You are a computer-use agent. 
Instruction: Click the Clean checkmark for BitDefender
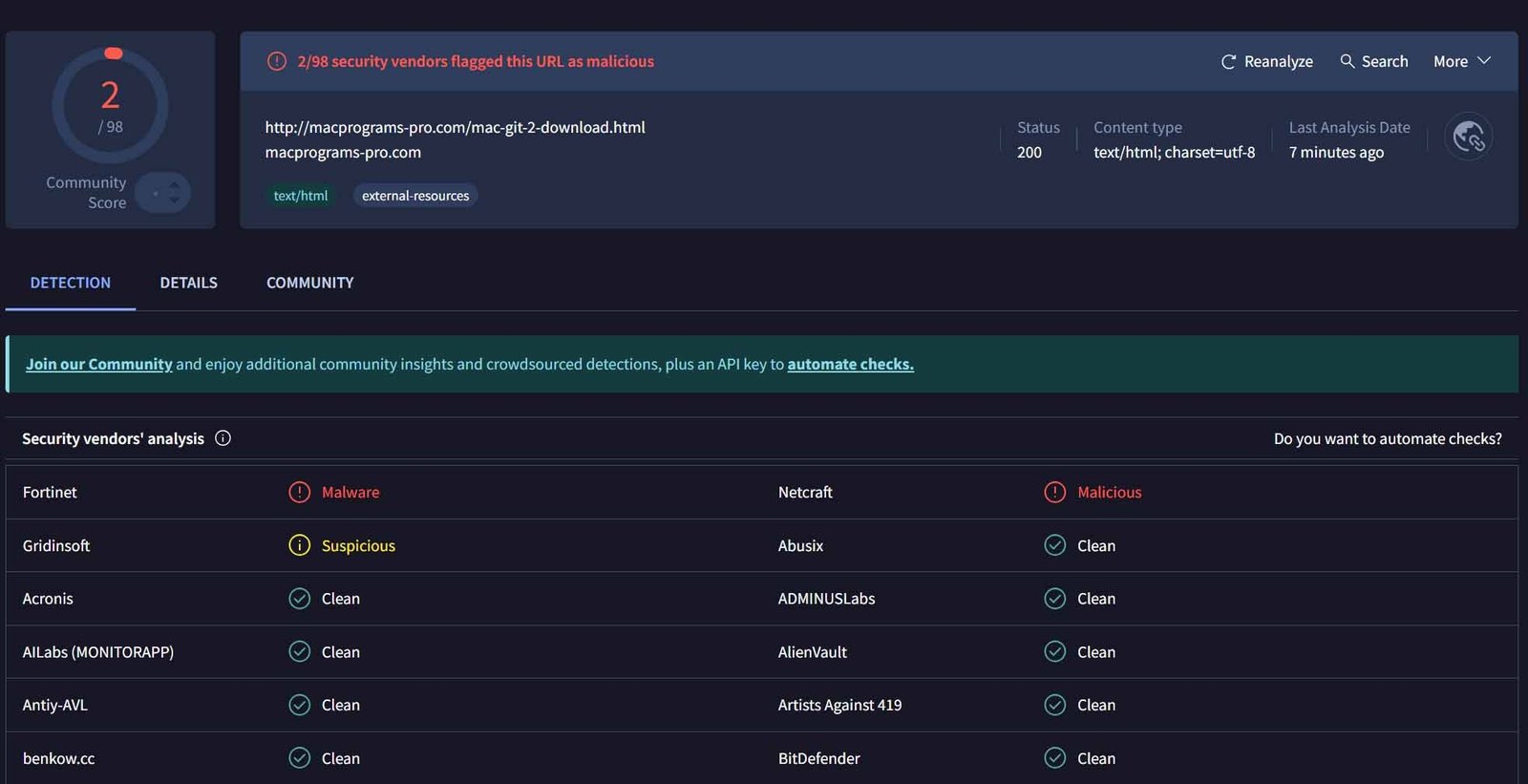click(x=1054, y=758)
